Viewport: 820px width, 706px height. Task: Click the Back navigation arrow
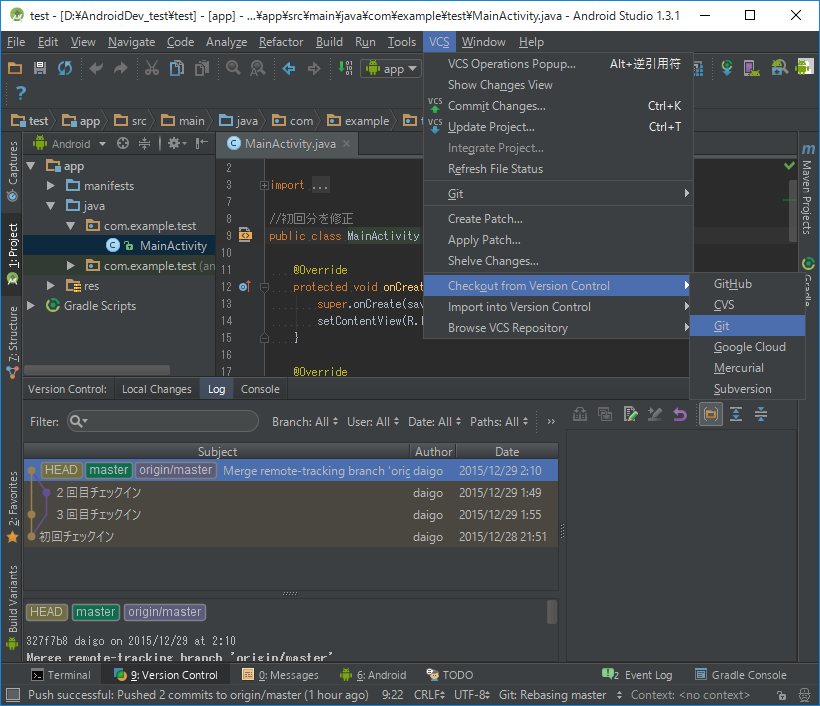[289, 68]
